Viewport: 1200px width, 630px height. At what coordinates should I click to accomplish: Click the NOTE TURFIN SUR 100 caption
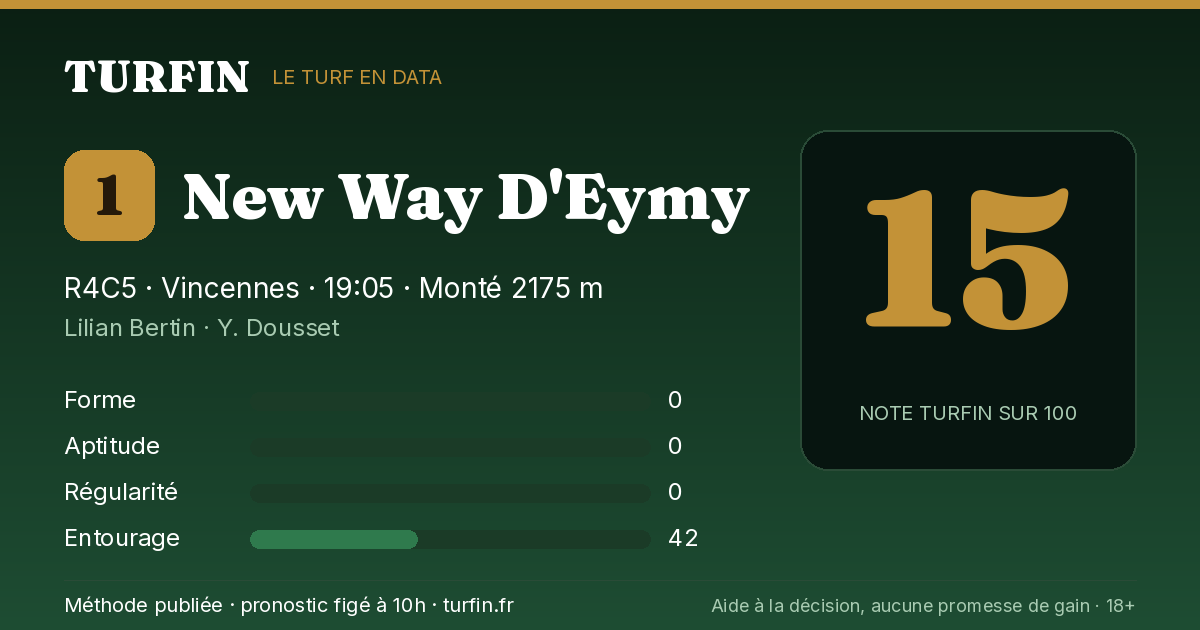pos(968,413)
